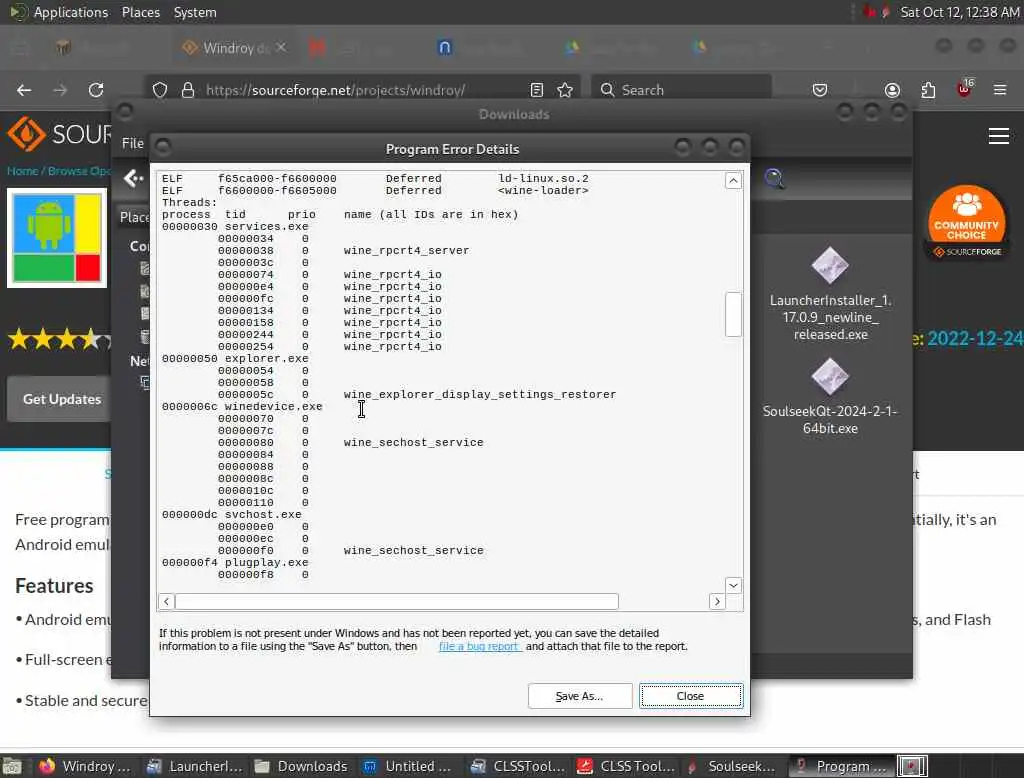Click the 'plugplay.exe' process line
The height and width of the screenshot is (778, 1024).
click(235, 562)
